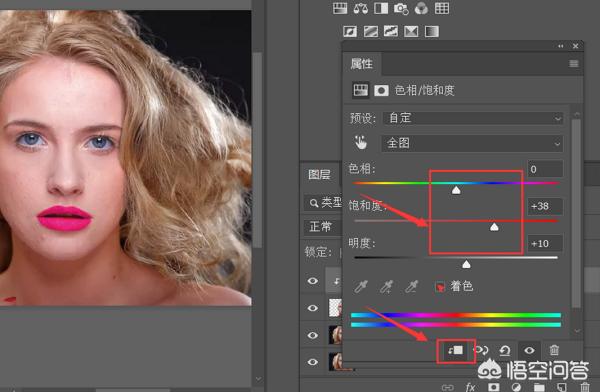Click the hue value field showing 0

click(x=545, y=169)
